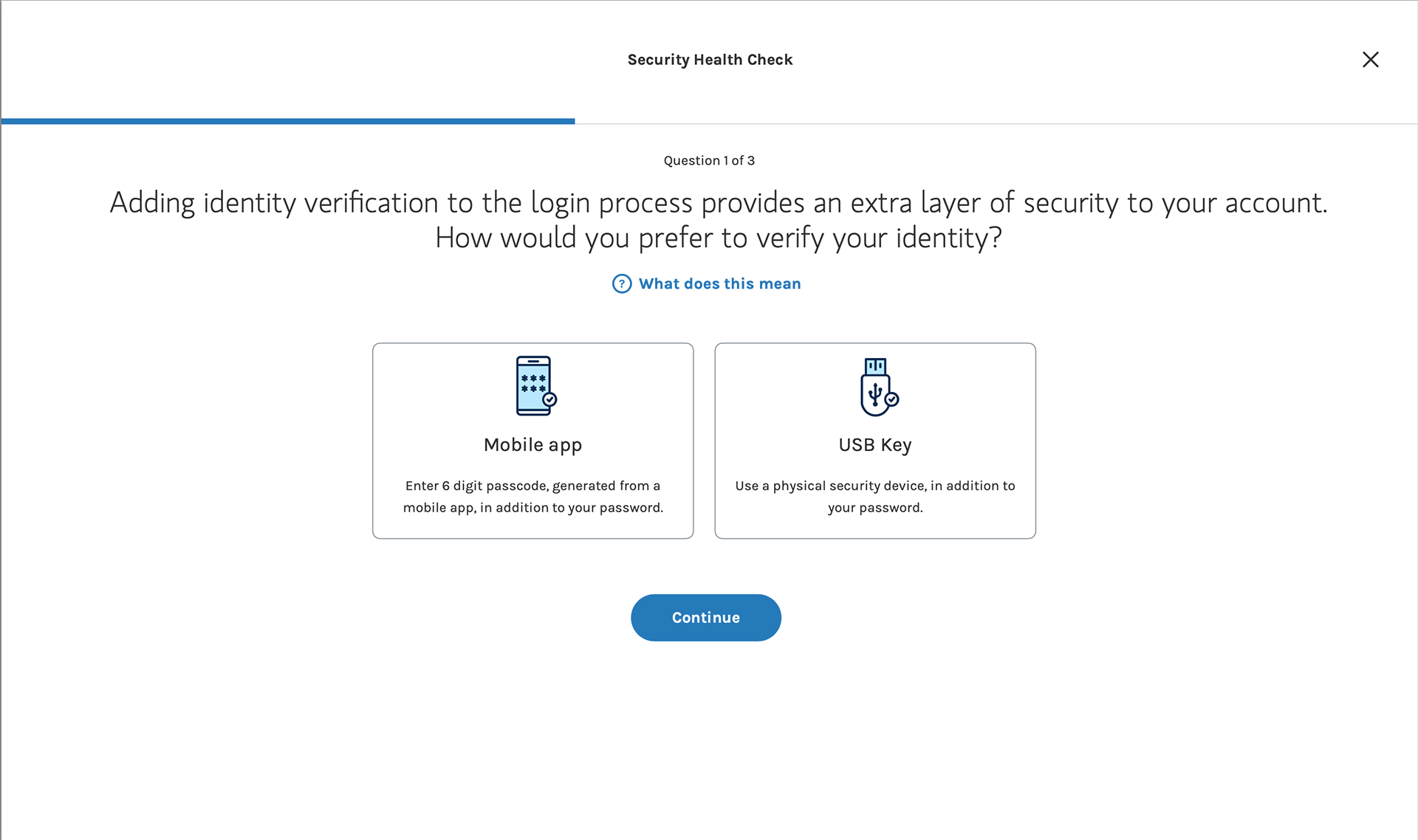Image resolution: width=1418 pixels, height=840 pixels.
Task: Click the USB key device icon
Action: coord(878,387)
